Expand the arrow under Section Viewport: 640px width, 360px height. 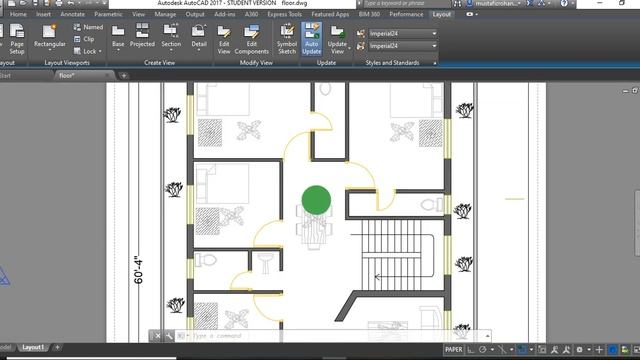(171, 50)
